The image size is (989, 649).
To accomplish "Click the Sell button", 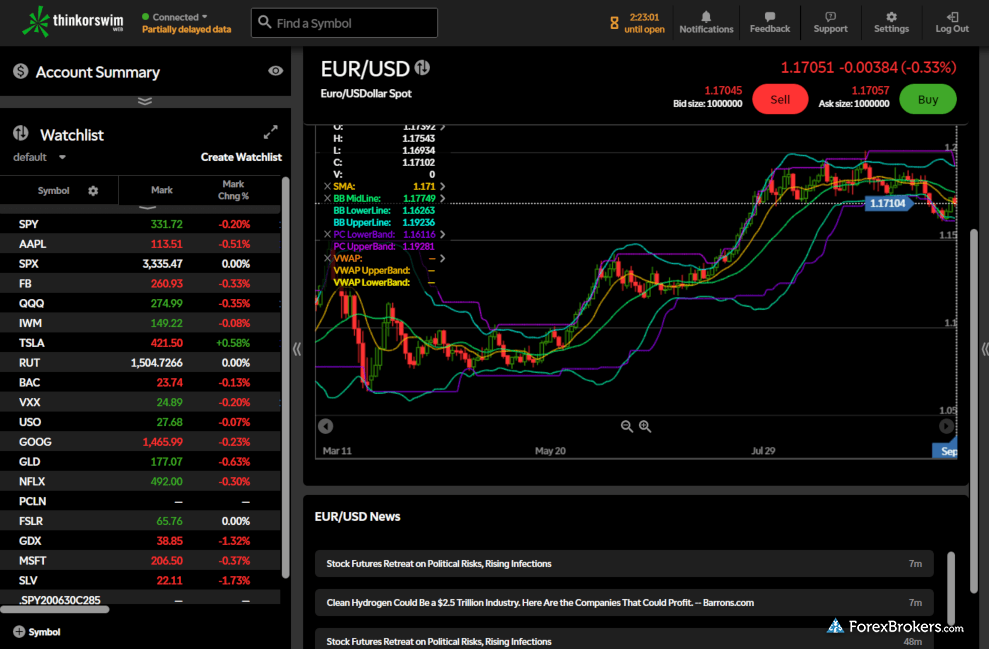I will [x=780, y=99].
